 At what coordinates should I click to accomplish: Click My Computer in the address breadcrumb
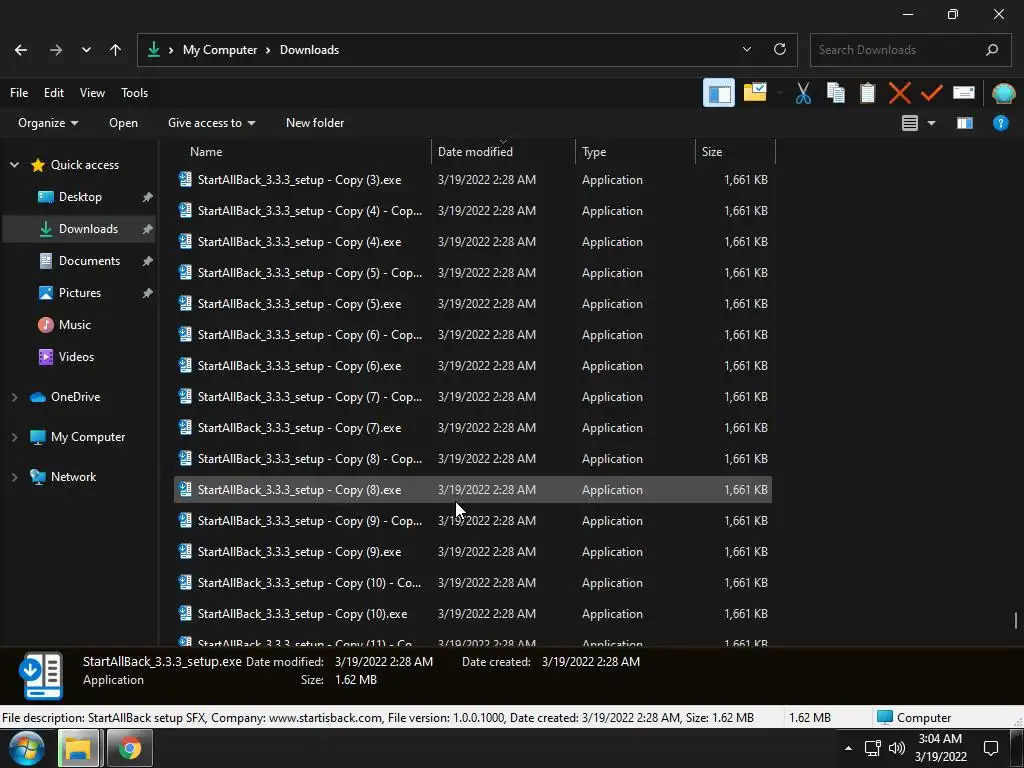(x=220, y=50)
